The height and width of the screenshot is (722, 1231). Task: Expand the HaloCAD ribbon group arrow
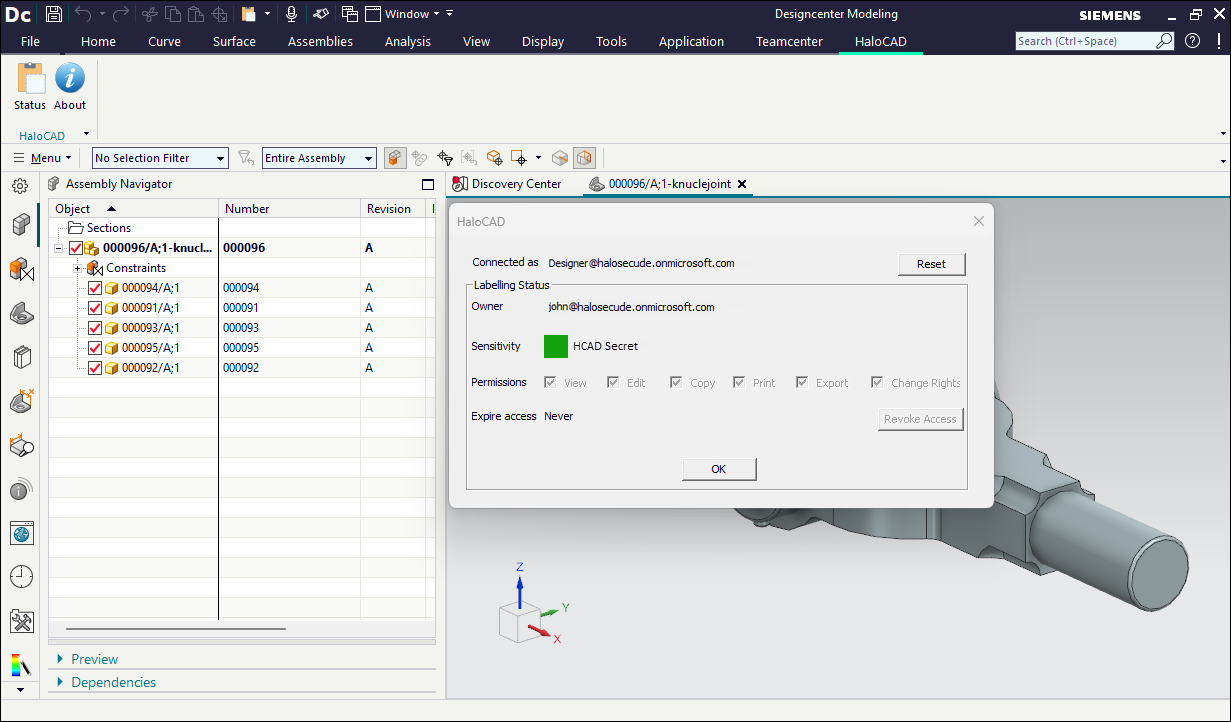(x=86, y=134)
